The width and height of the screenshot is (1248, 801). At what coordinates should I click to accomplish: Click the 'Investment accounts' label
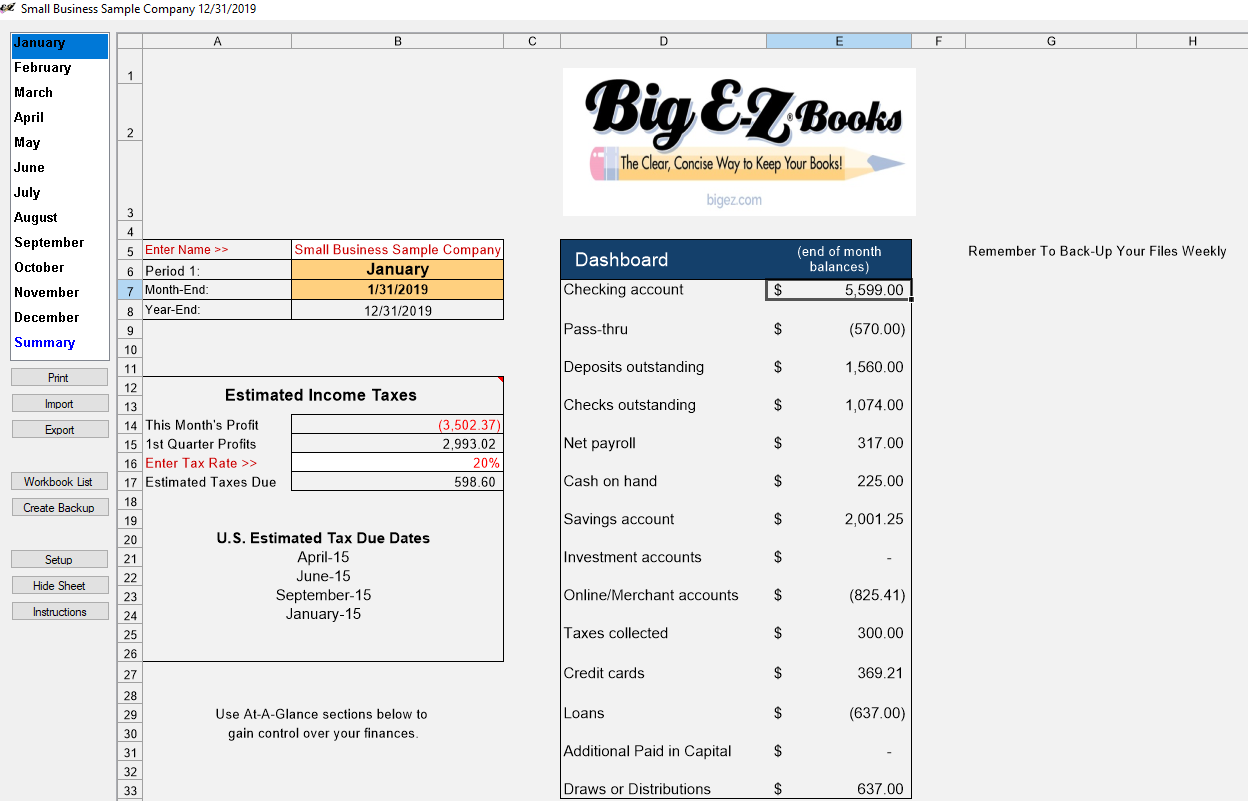point(632,557)
